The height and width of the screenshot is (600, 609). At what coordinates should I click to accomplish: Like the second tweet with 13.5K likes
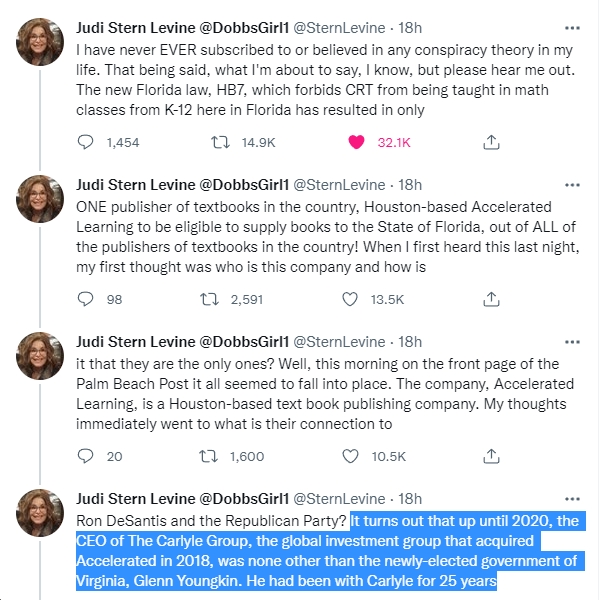(x=350, y=299)
